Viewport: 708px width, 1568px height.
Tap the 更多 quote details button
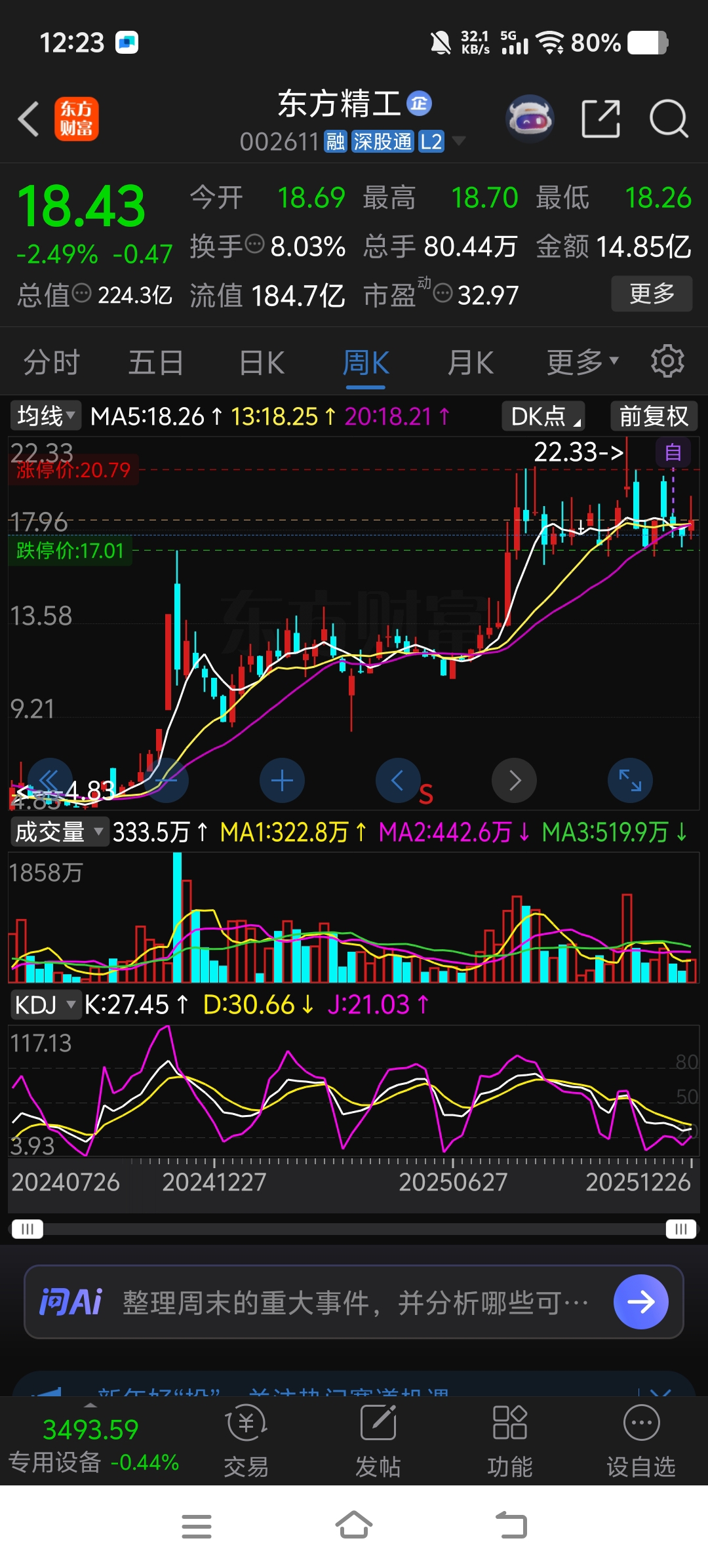[652, 293]
